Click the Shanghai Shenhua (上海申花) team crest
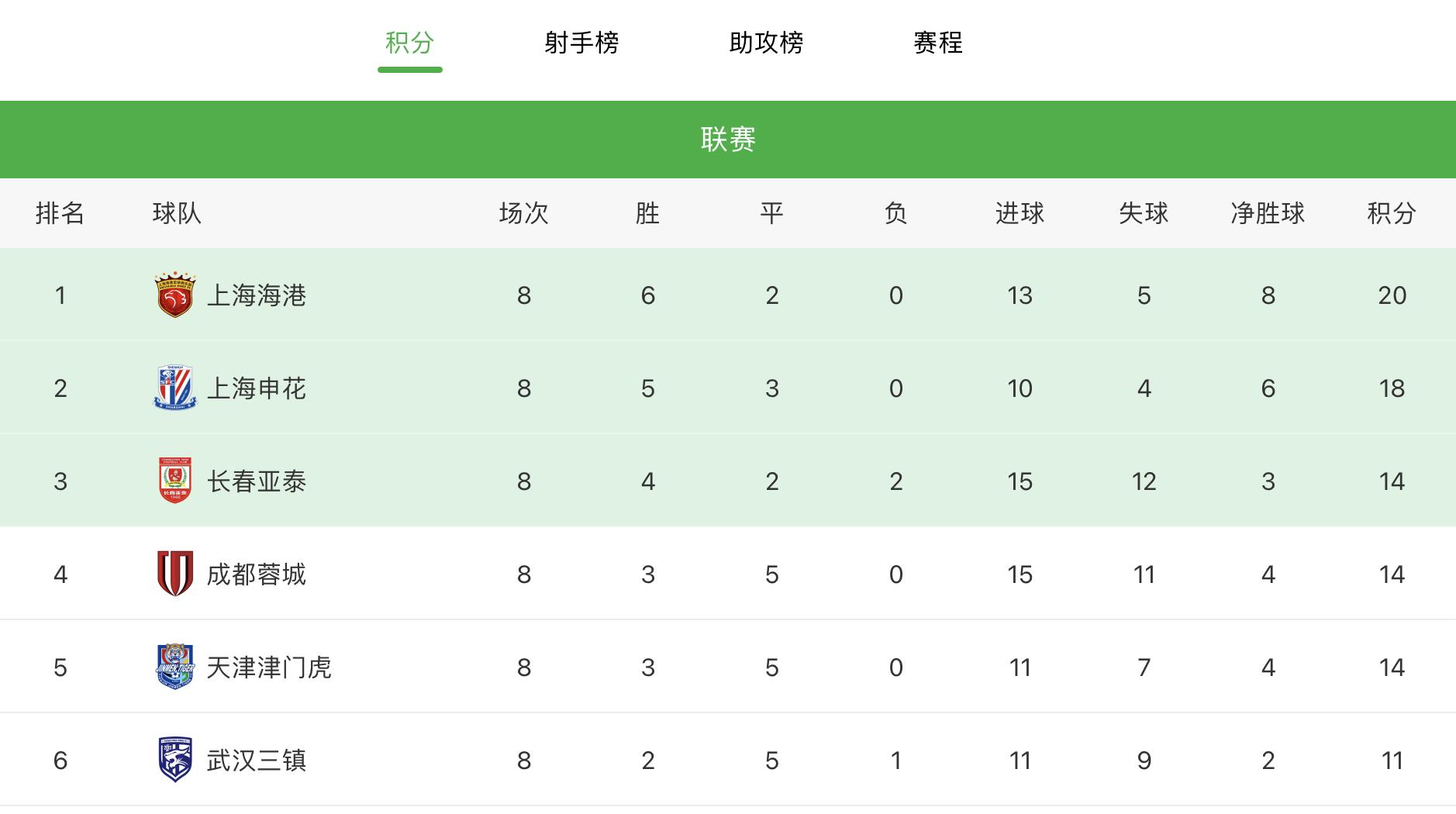The image size is (1456, 814). [x=175, y=388]
